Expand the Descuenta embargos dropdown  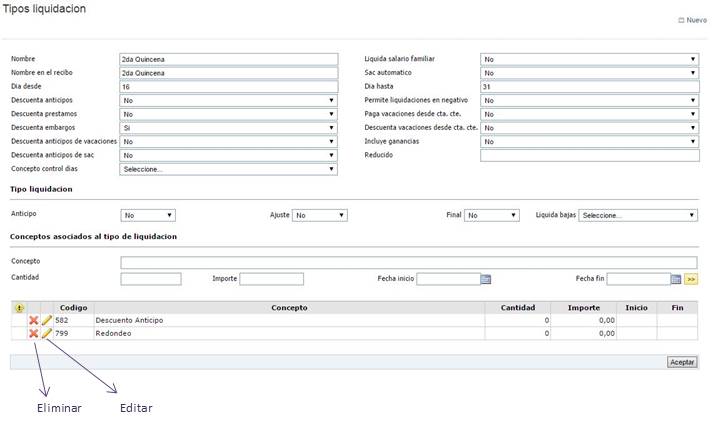tap(228, 128)
